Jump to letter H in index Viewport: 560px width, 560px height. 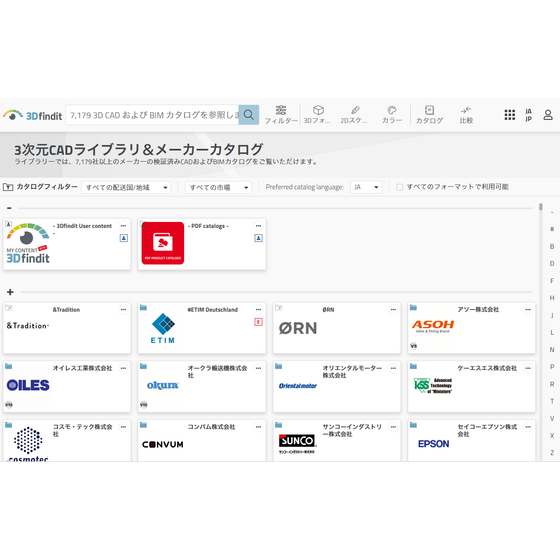pyautogui.click(x=552, y=298)
